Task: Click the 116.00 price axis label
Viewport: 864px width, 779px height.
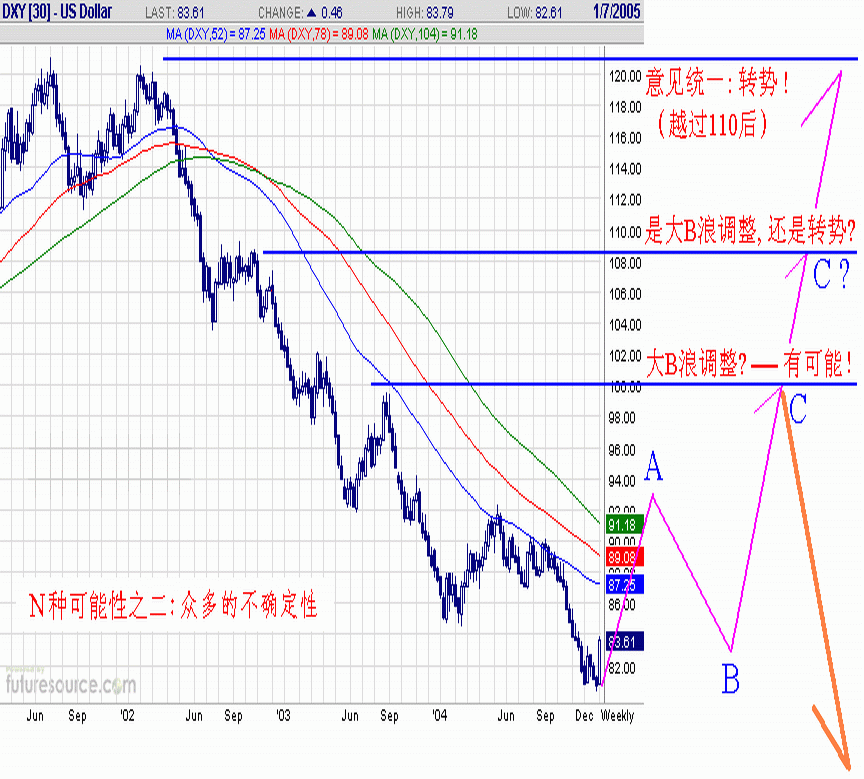Action: click(x=625, y=138)
